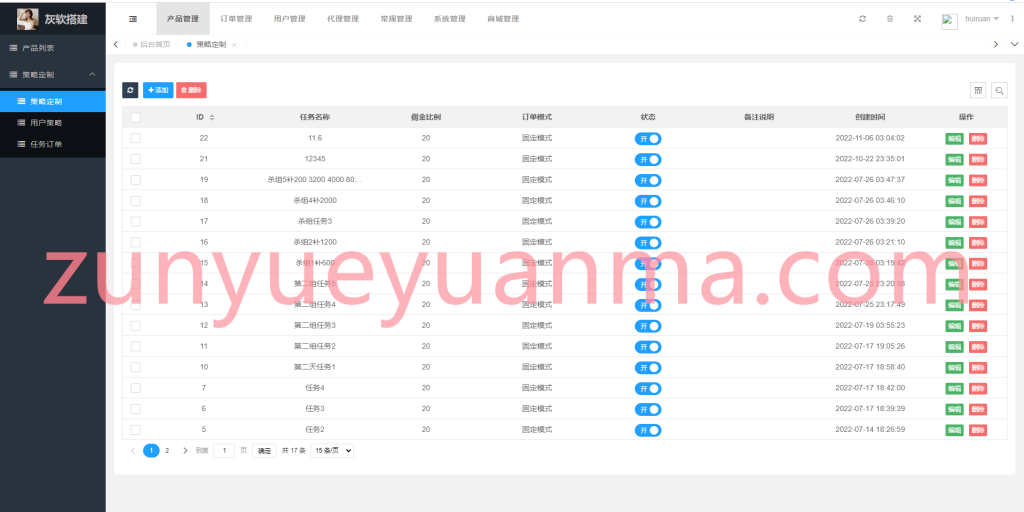Open the 用户管理 top menu

tap(289, 19)
